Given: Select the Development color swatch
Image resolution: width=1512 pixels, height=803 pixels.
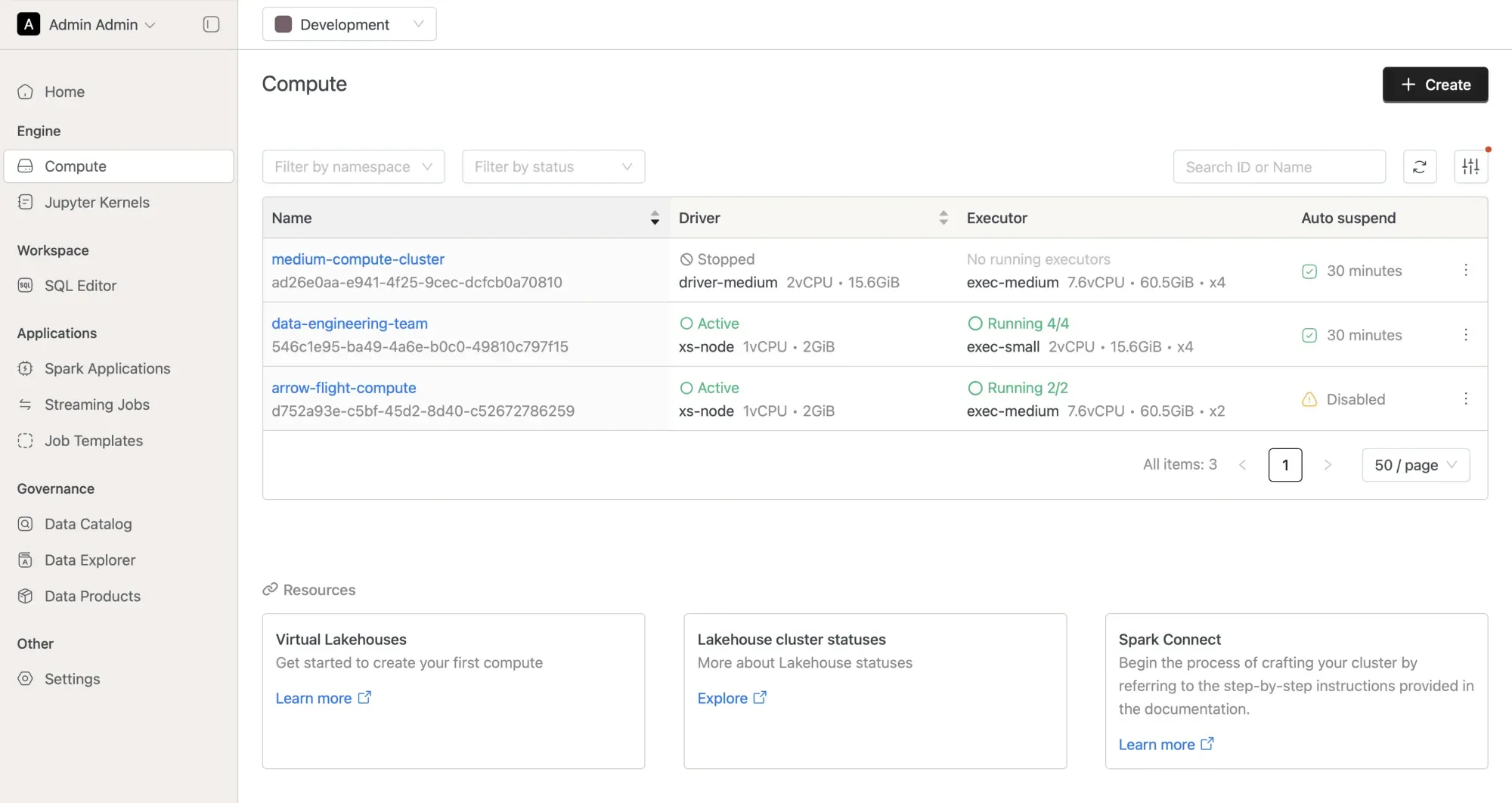Looking at the screenshot, I should (x=283, y=25).
